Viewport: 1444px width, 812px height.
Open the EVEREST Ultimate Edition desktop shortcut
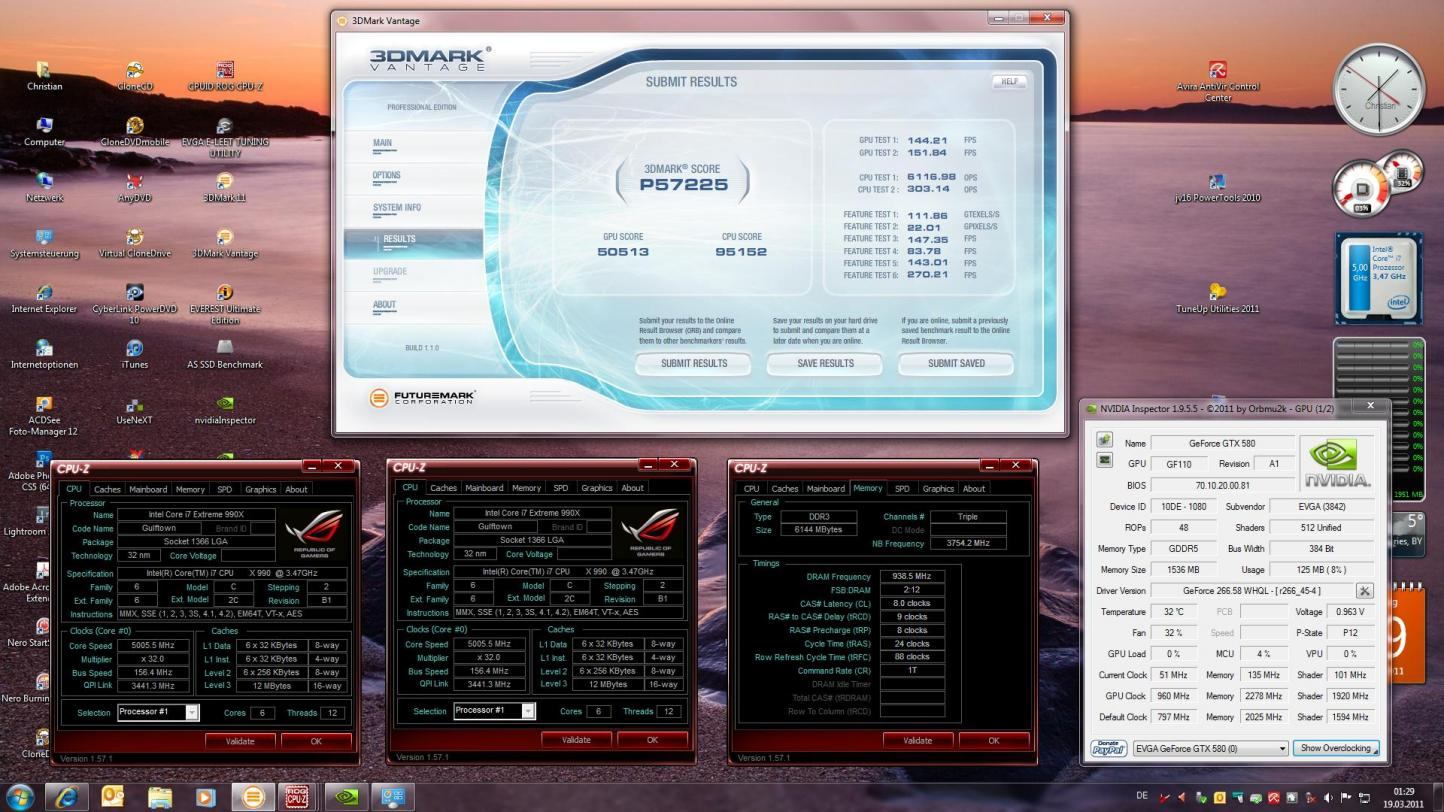[x=225, y=304]
